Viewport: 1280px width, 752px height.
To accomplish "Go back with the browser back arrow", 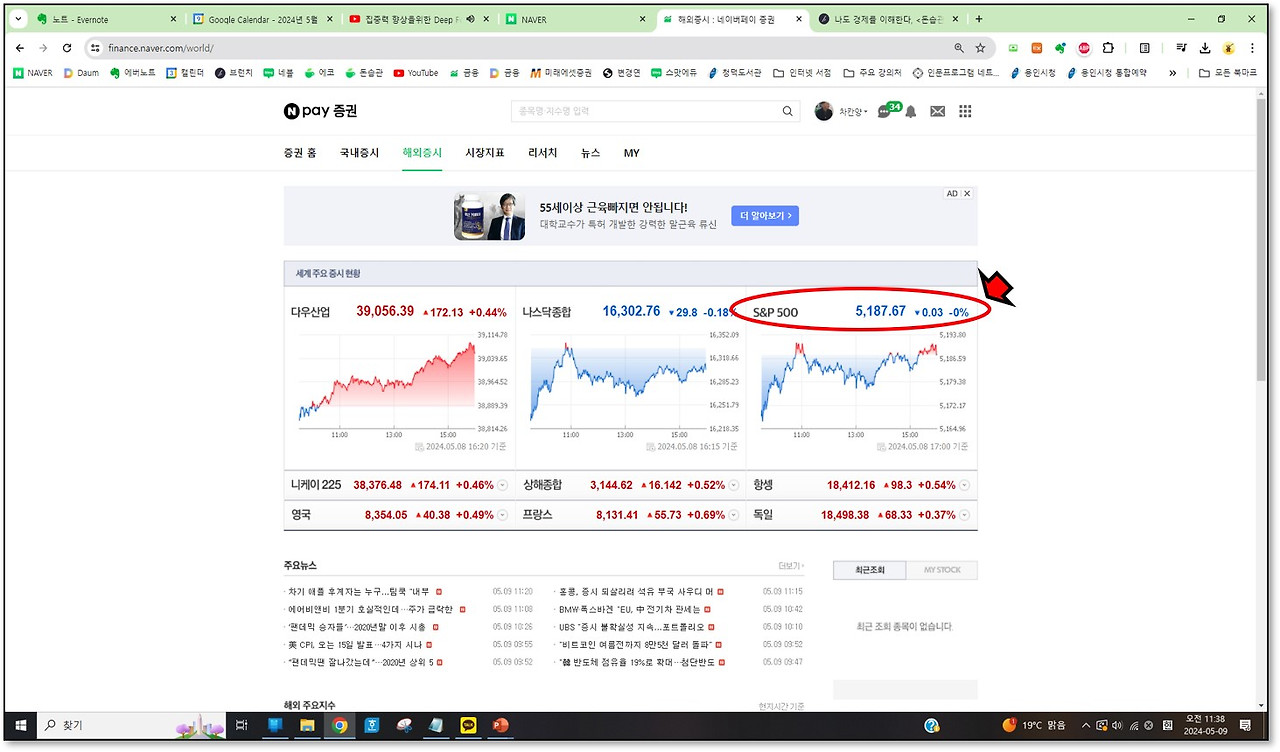I will point(20,48).
